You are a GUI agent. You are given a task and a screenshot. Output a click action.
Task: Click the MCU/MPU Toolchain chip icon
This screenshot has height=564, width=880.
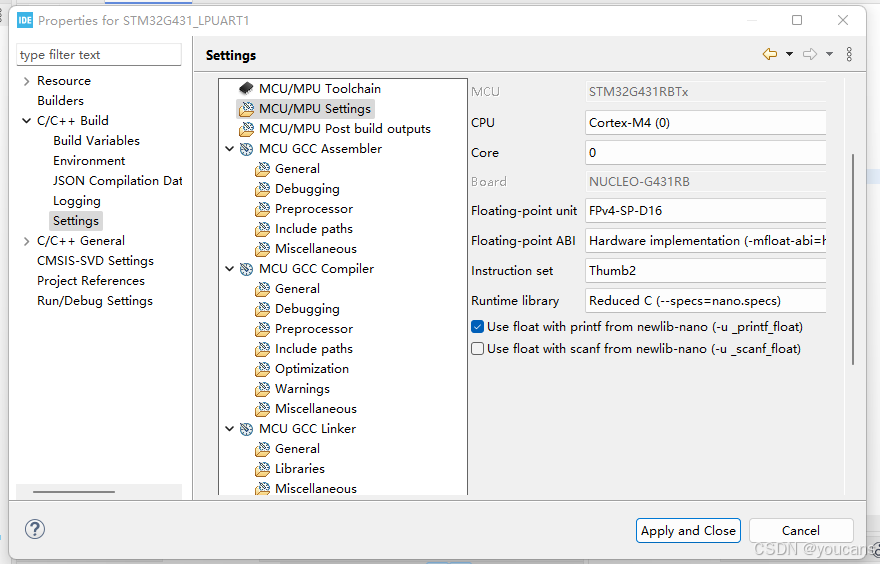[246, 89]
